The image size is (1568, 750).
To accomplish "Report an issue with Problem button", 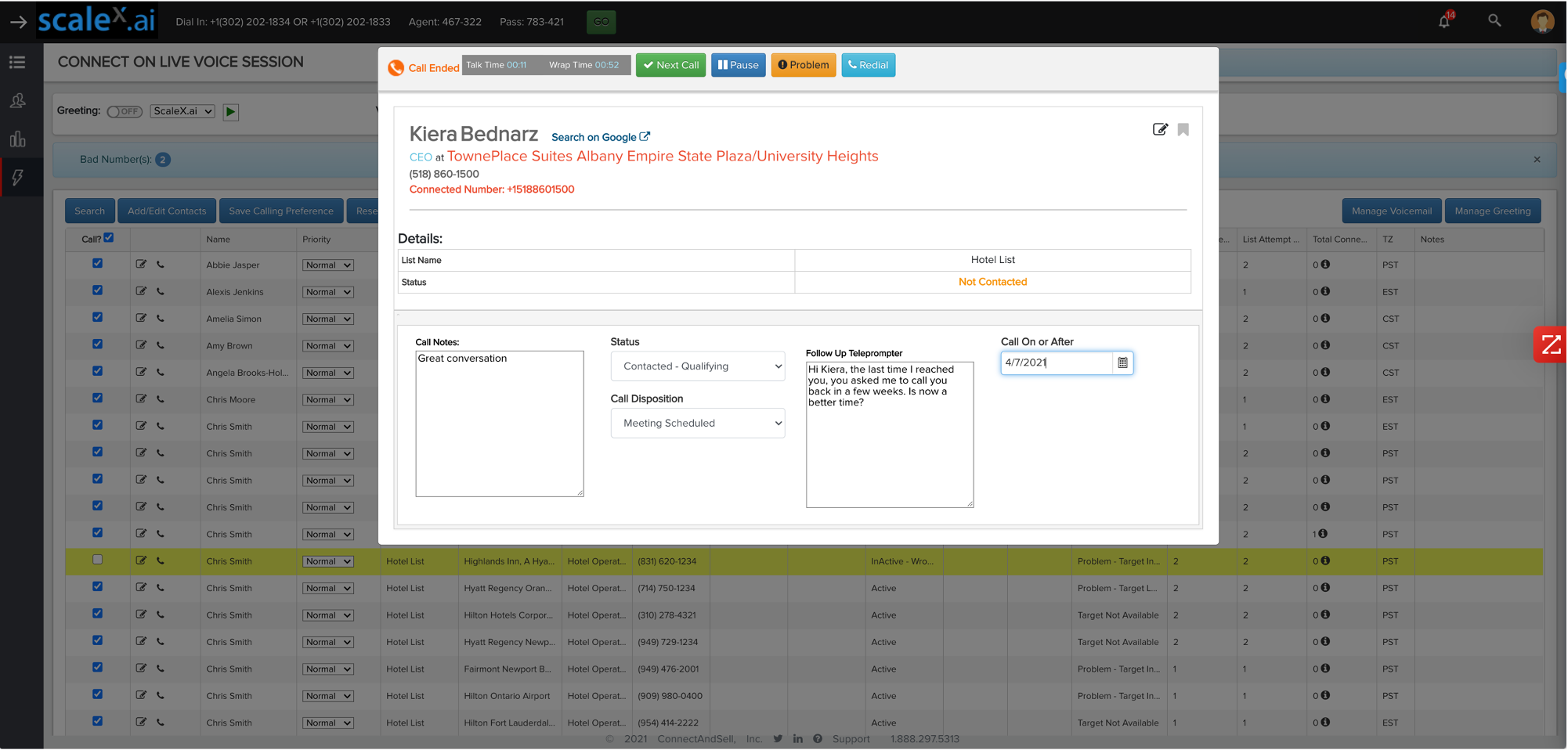I will (x=804, y=65).
